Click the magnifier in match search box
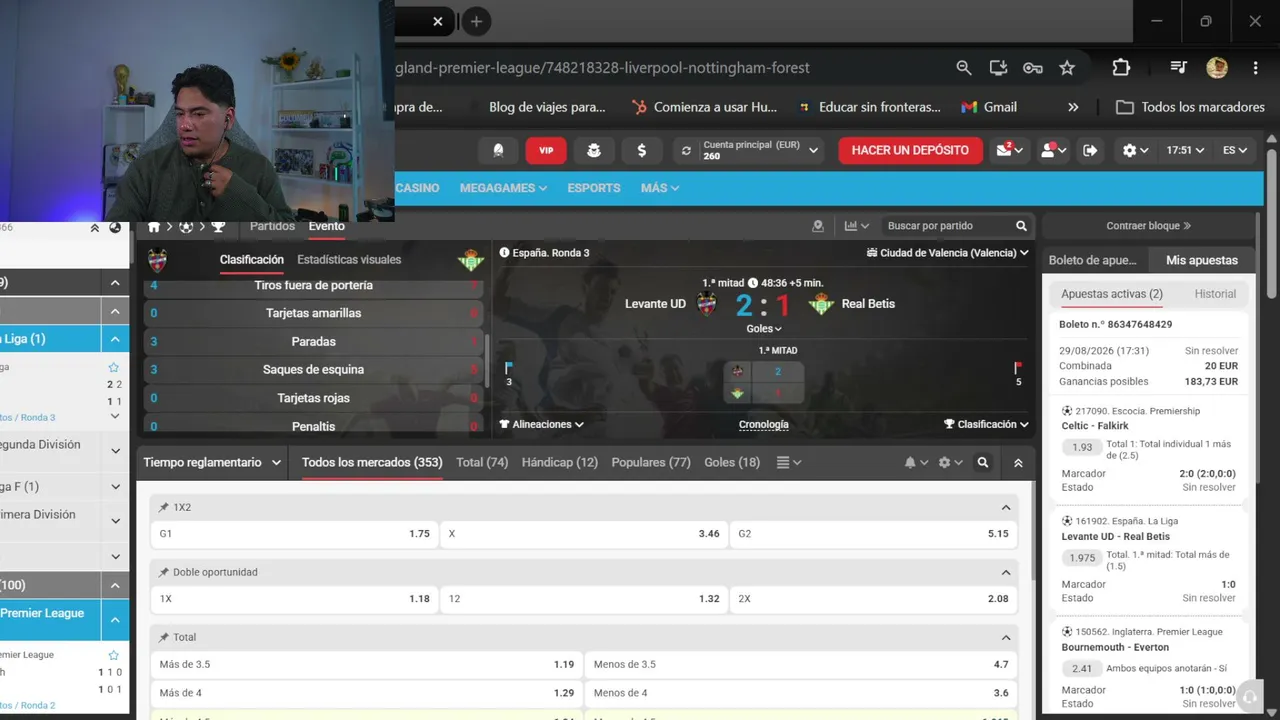The height and width of the screenshot is (720, 1280). (1021, 226)
